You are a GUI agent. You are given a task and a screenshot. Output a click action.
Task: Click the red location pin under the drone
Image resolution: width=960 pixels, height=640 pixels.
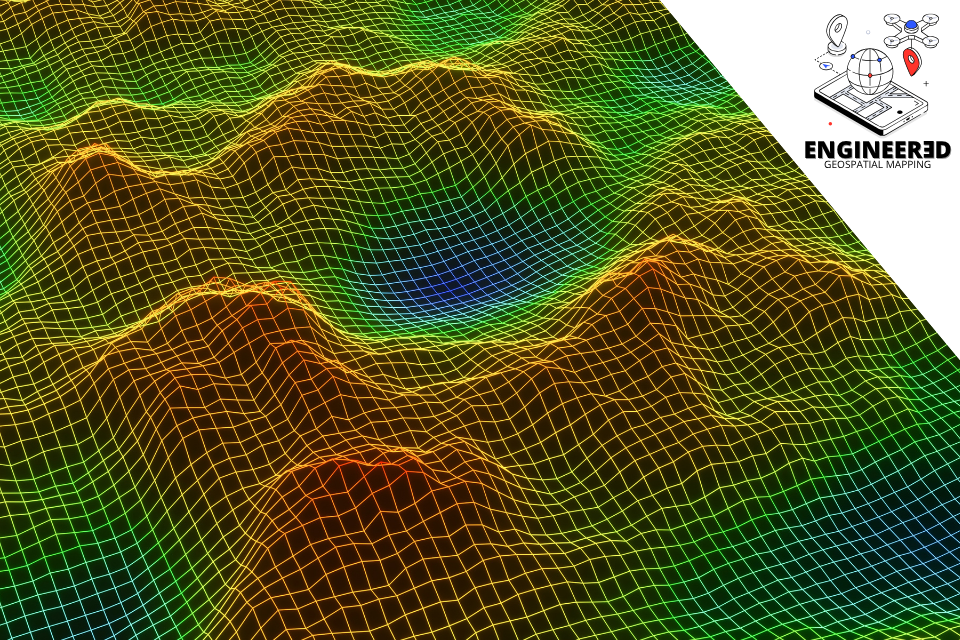tap(910, 63)
